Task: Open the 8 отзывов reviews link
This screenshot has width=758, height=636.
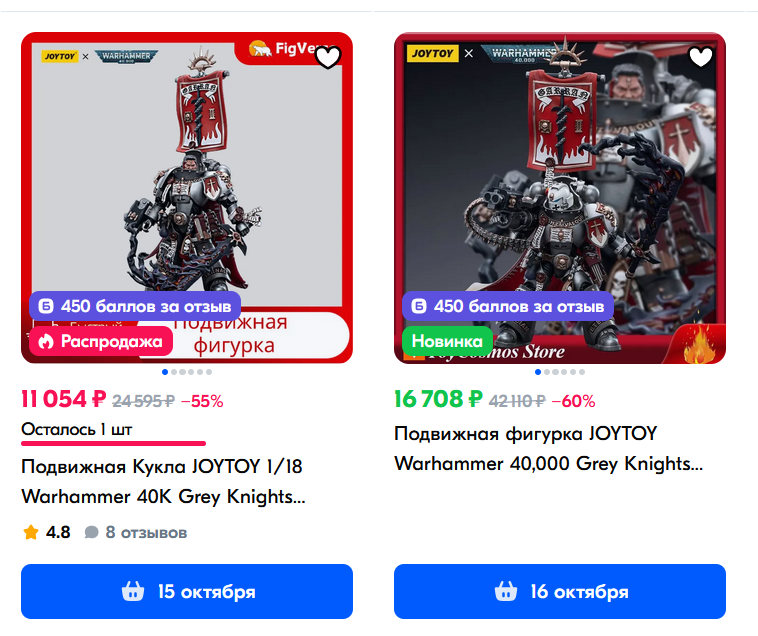Action: click(x=146, y=533)
